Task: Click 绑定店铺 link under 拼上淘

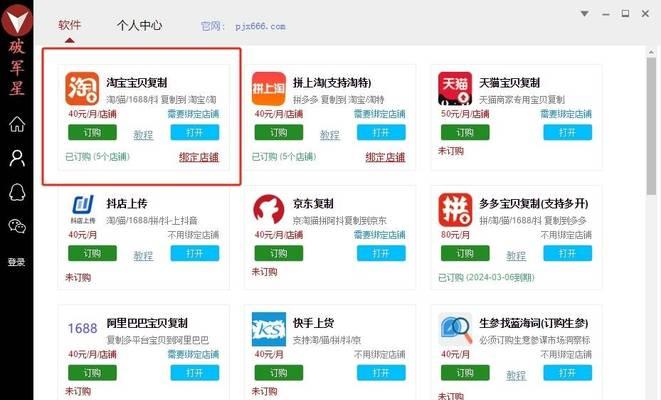Action: (385, 157)
